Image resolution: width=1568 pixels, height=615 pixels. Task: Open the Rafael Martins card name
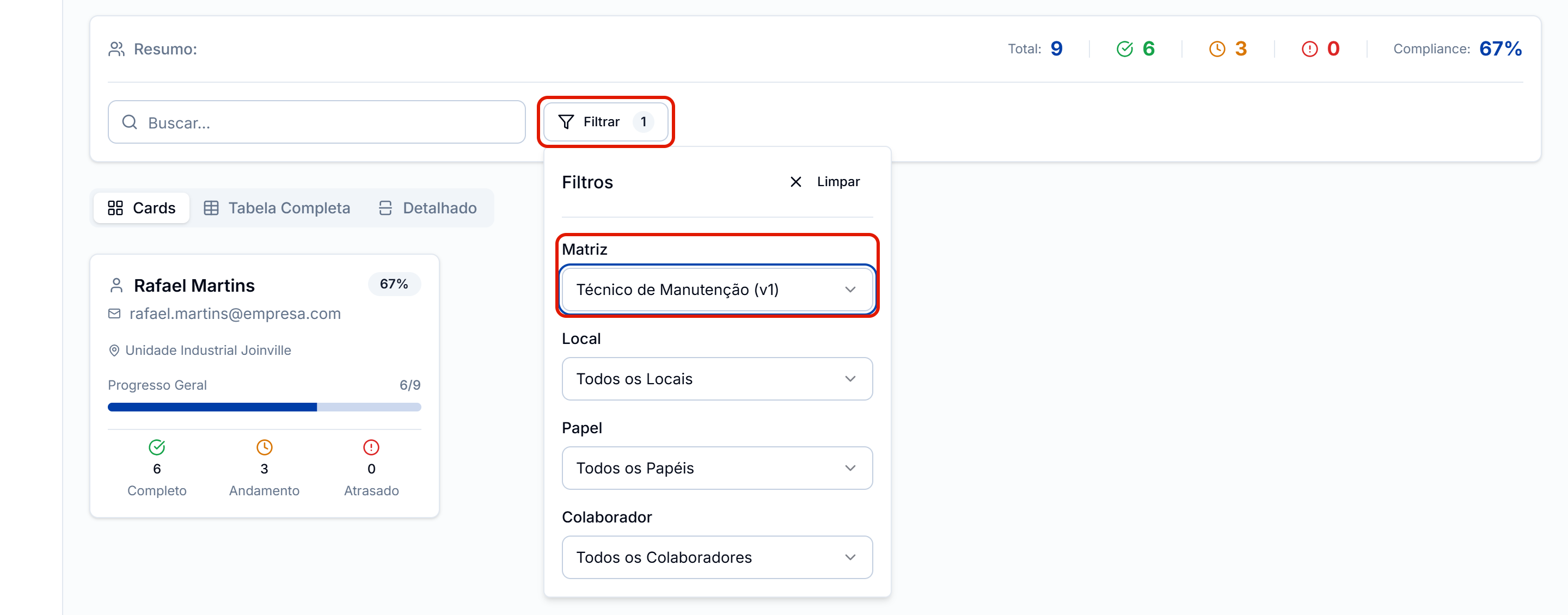[x=194, y=285]
